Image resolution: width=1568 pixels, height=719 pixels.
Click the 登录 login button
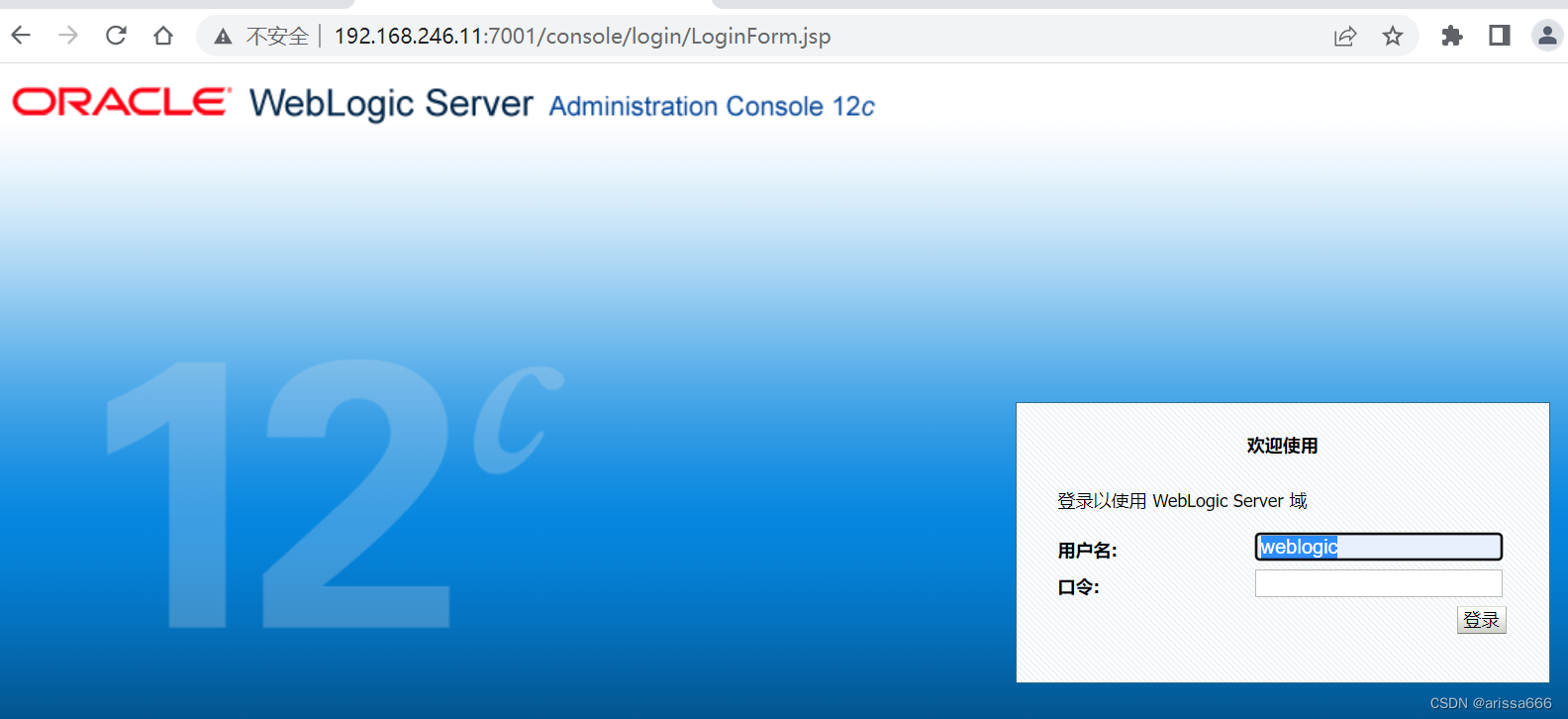point(1481,620)
